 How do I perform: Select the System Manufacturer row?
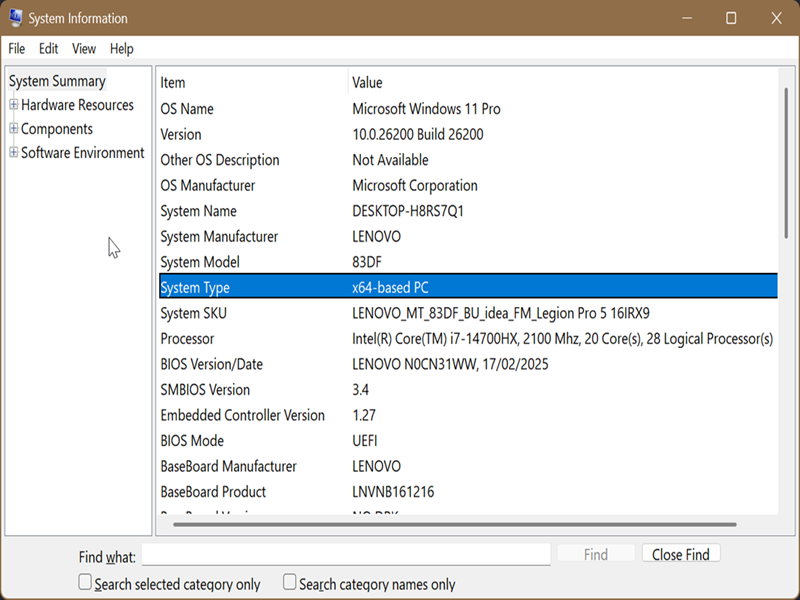(468, 236)
